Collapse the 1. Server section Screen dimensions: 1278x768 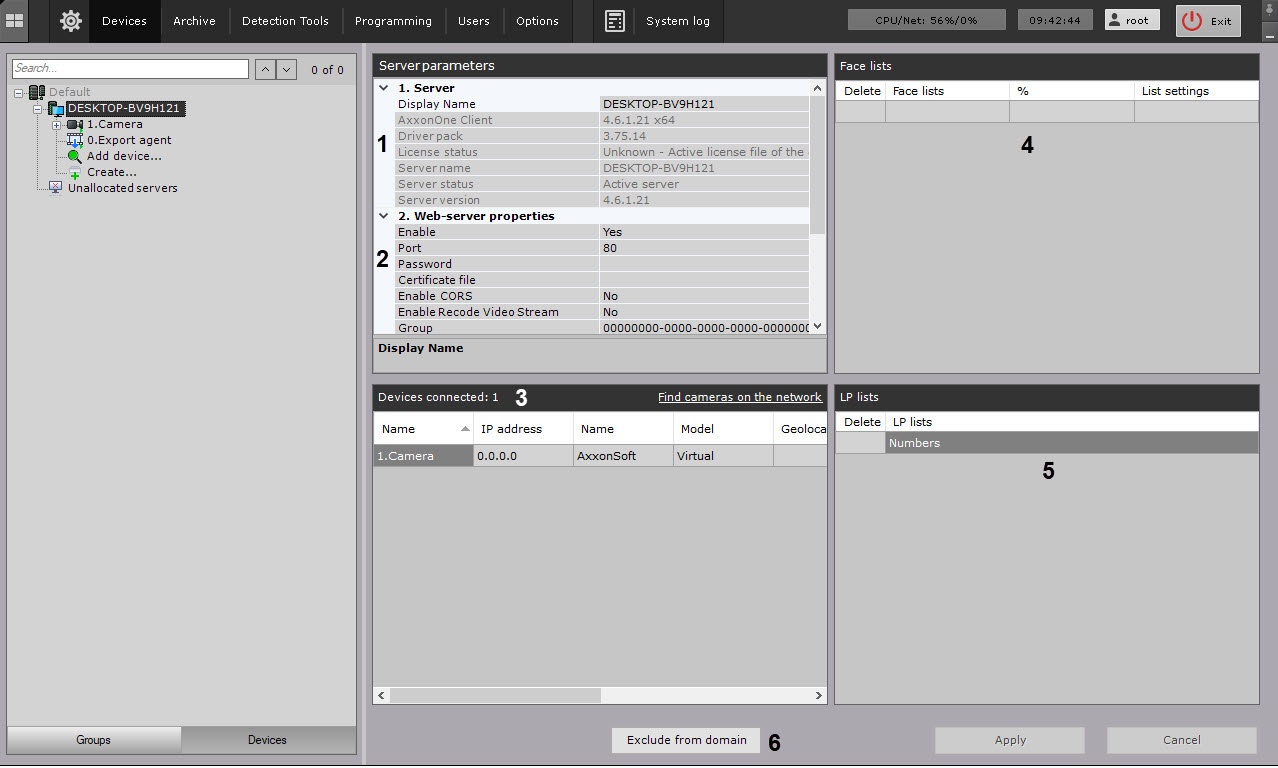tap(384, 88)
